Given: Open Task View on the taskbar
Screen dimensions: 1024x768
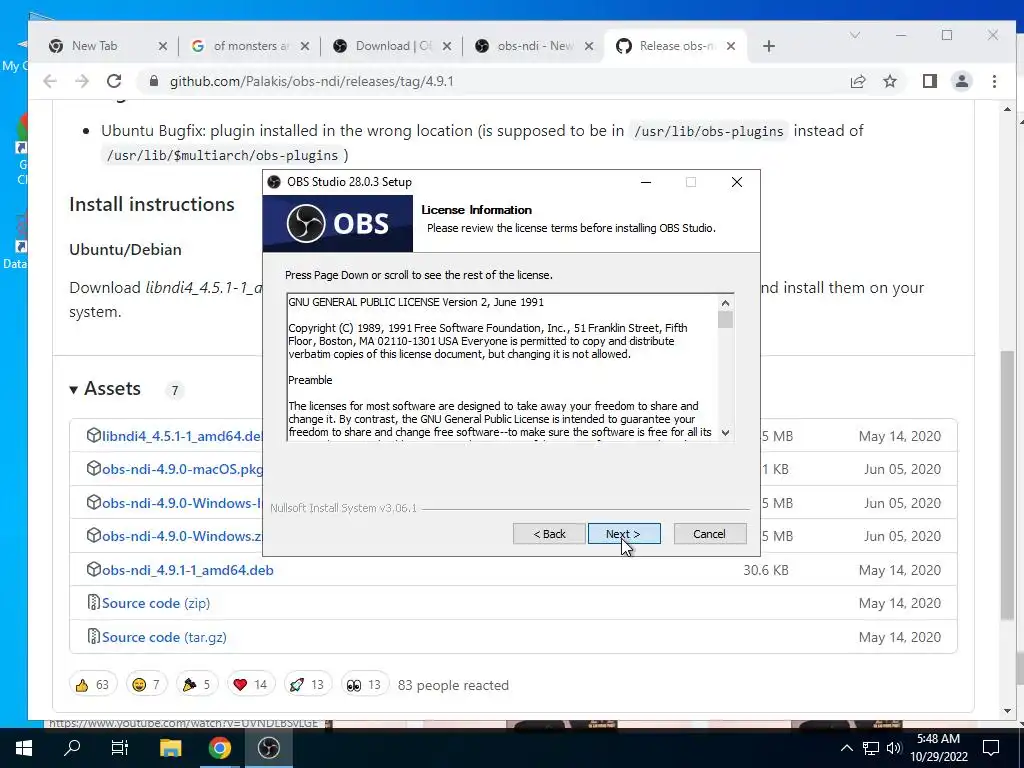Looking at the screenshot, I should [120, 748].
